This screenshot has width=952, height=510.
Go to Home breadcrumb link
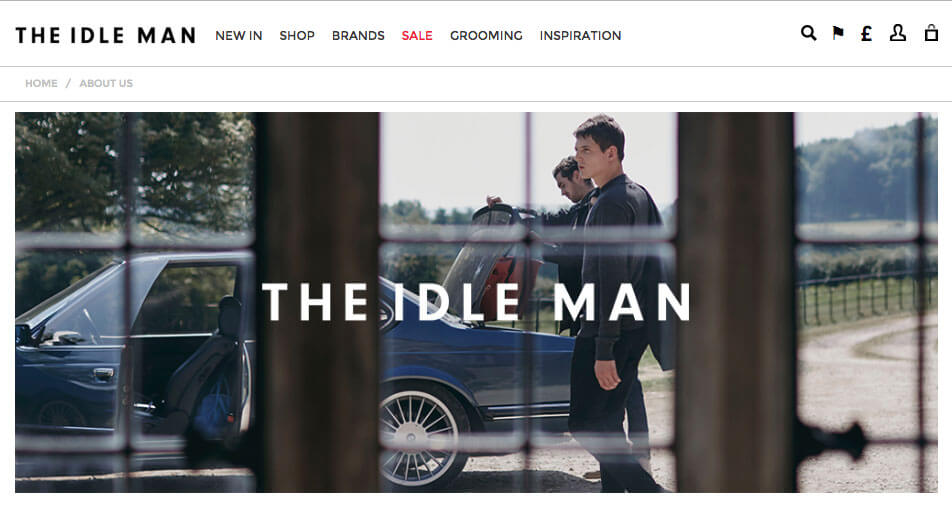41,83
